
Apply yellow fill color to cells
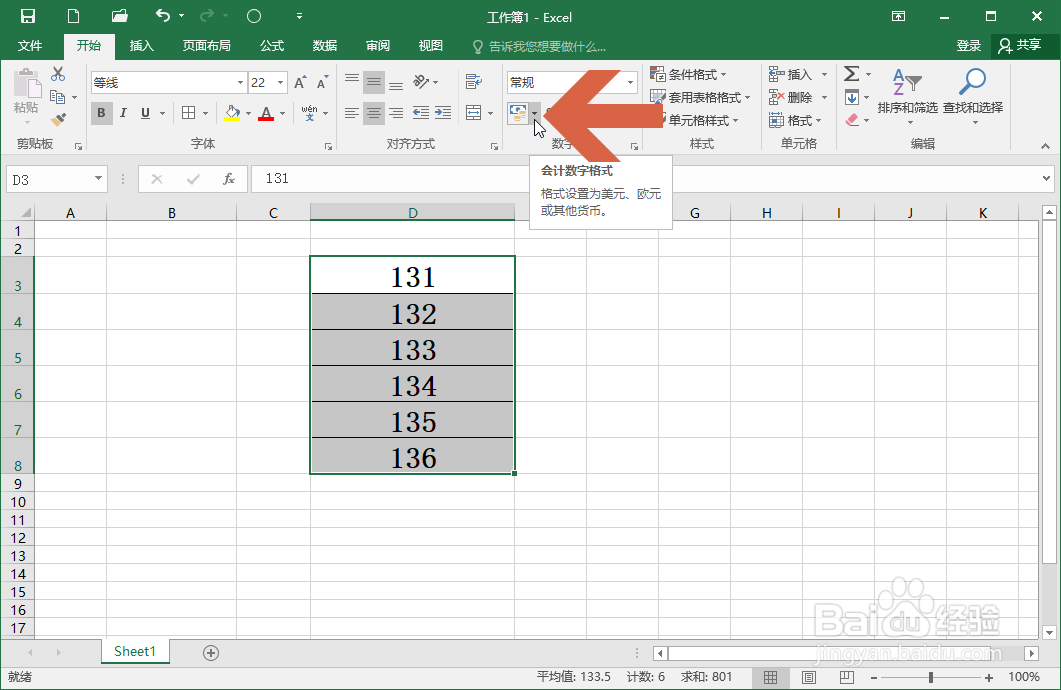point(232,113)
